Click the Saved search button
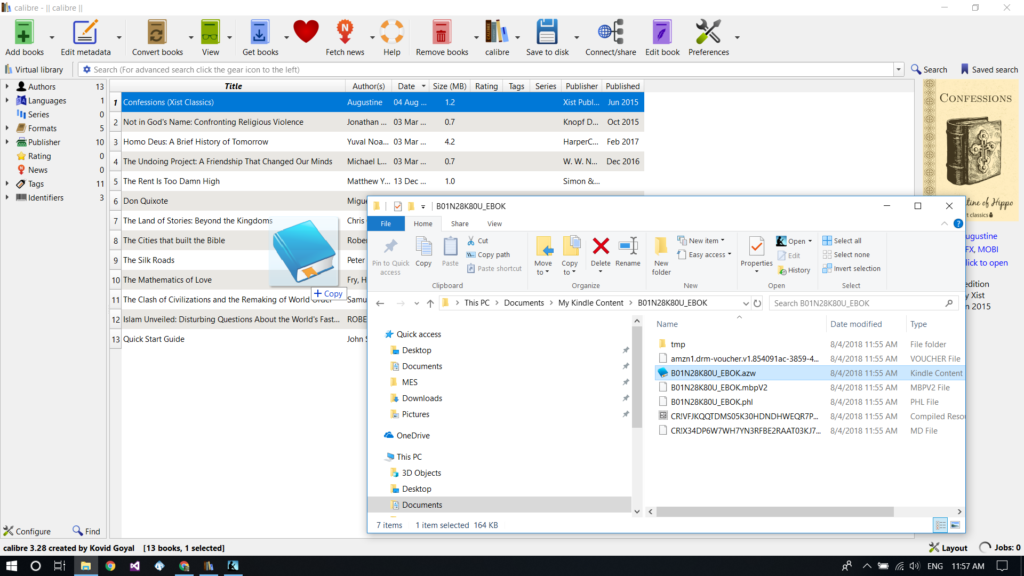 (x=989, y=70)
